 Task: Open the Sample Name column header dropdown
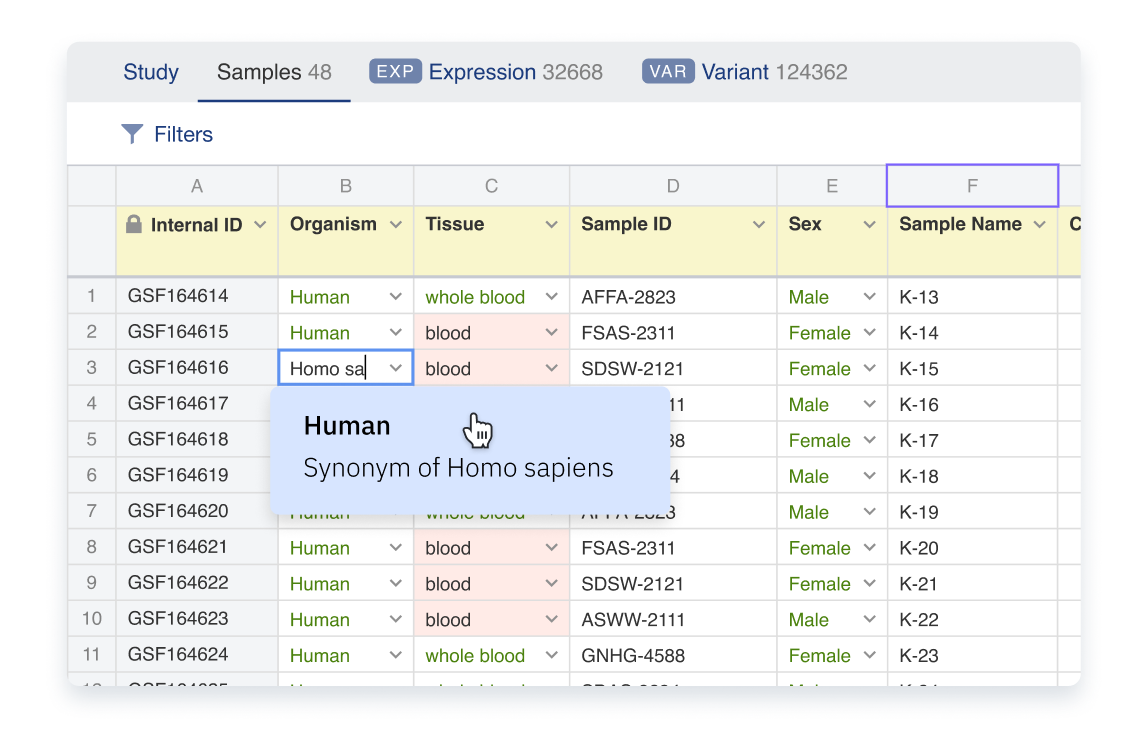1040,225
